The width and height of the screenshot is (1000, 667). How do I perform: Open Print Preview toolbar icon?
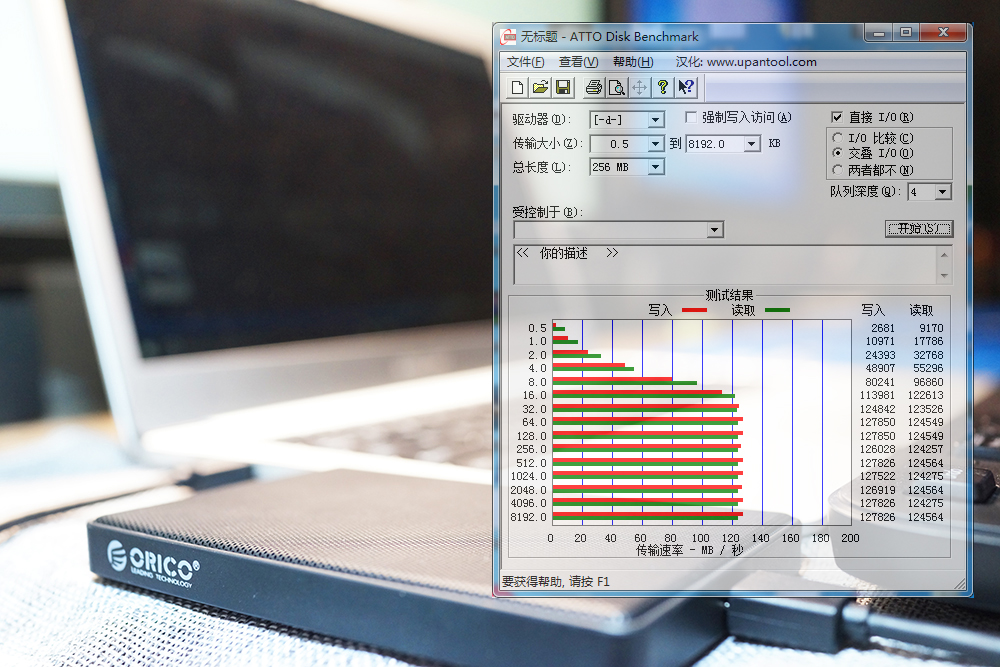(x=617, y=87)
